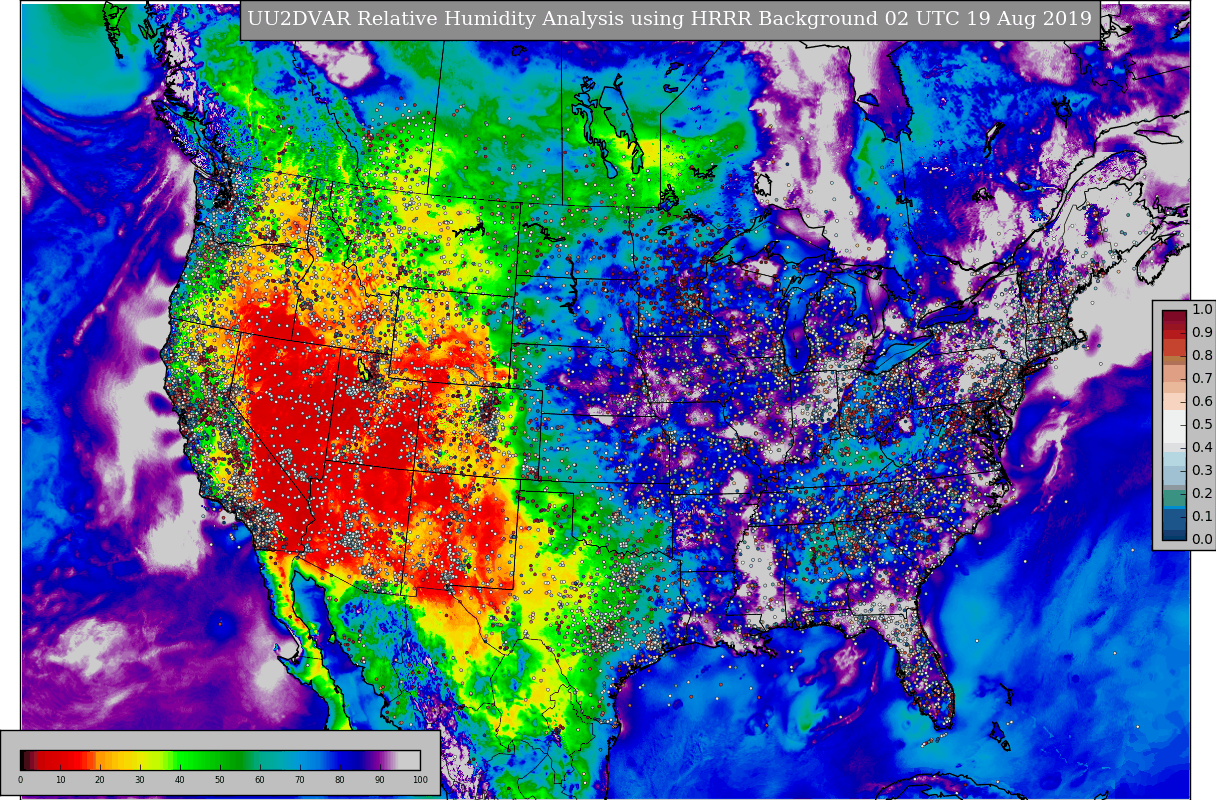The image size is (1216, 800).
Task: Click the 0.0 label on the vertical colorbar
Action: tap(1202, 540)
